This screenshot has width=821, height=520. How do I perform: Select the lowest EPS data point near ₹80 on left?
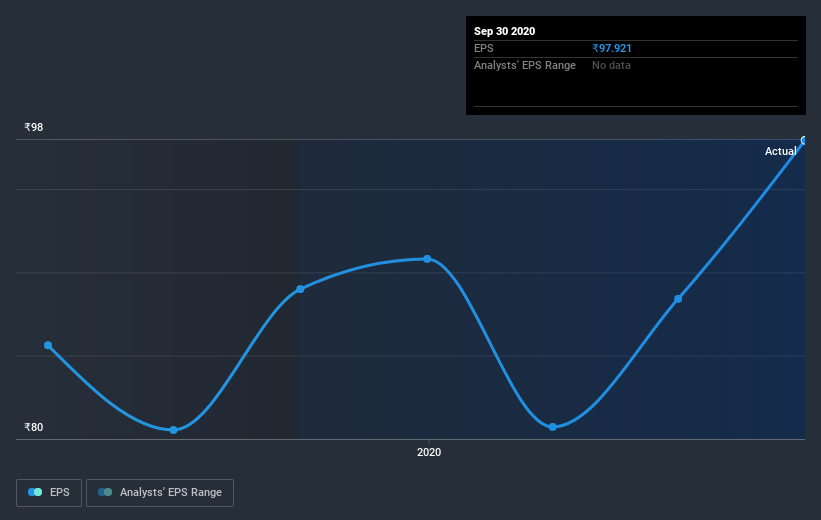pyautogui.click(x=173, y=430)
